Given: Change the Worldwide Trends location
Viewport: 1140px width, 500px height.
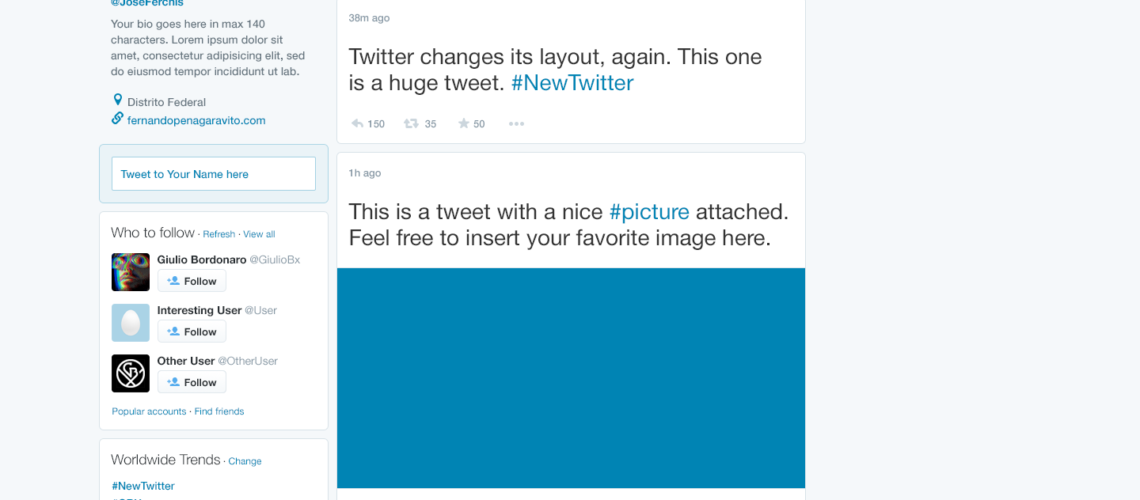Looking at the screenshot, I should tap(245, 461).
